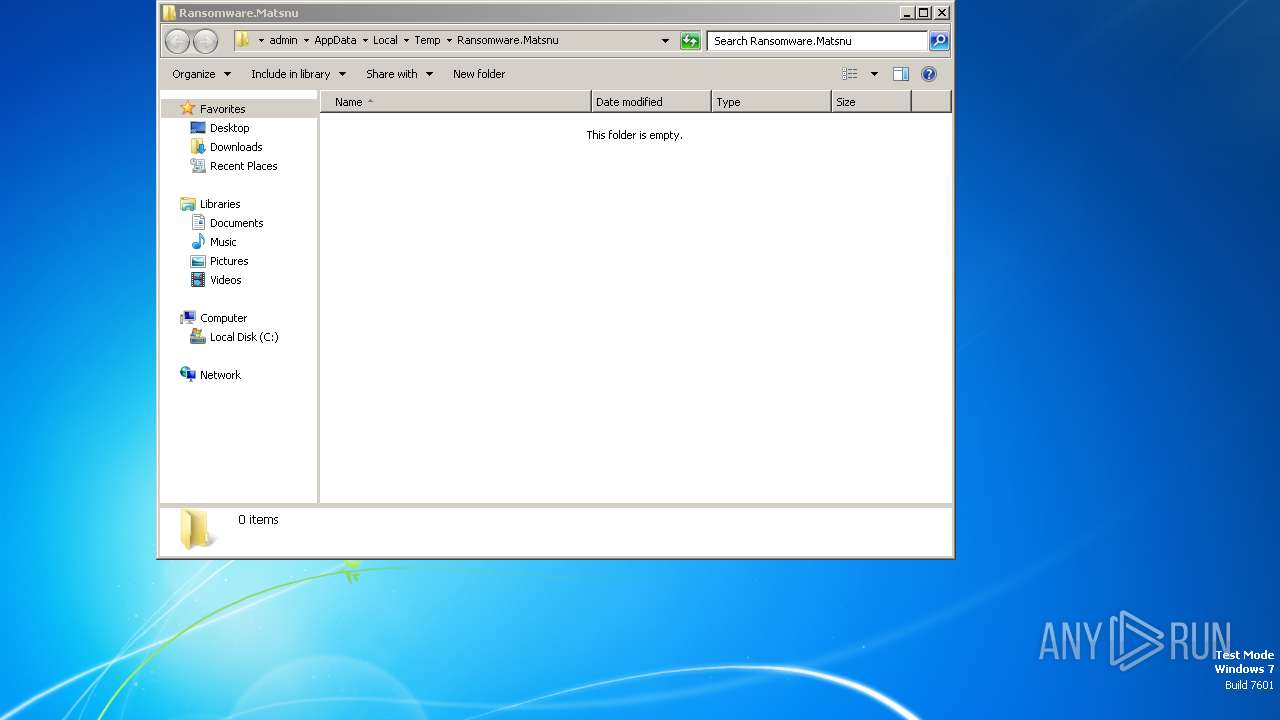Open the Music library
Viewport: 1280px width, 720px height.
pyautogui.click(x=223, y=242)
